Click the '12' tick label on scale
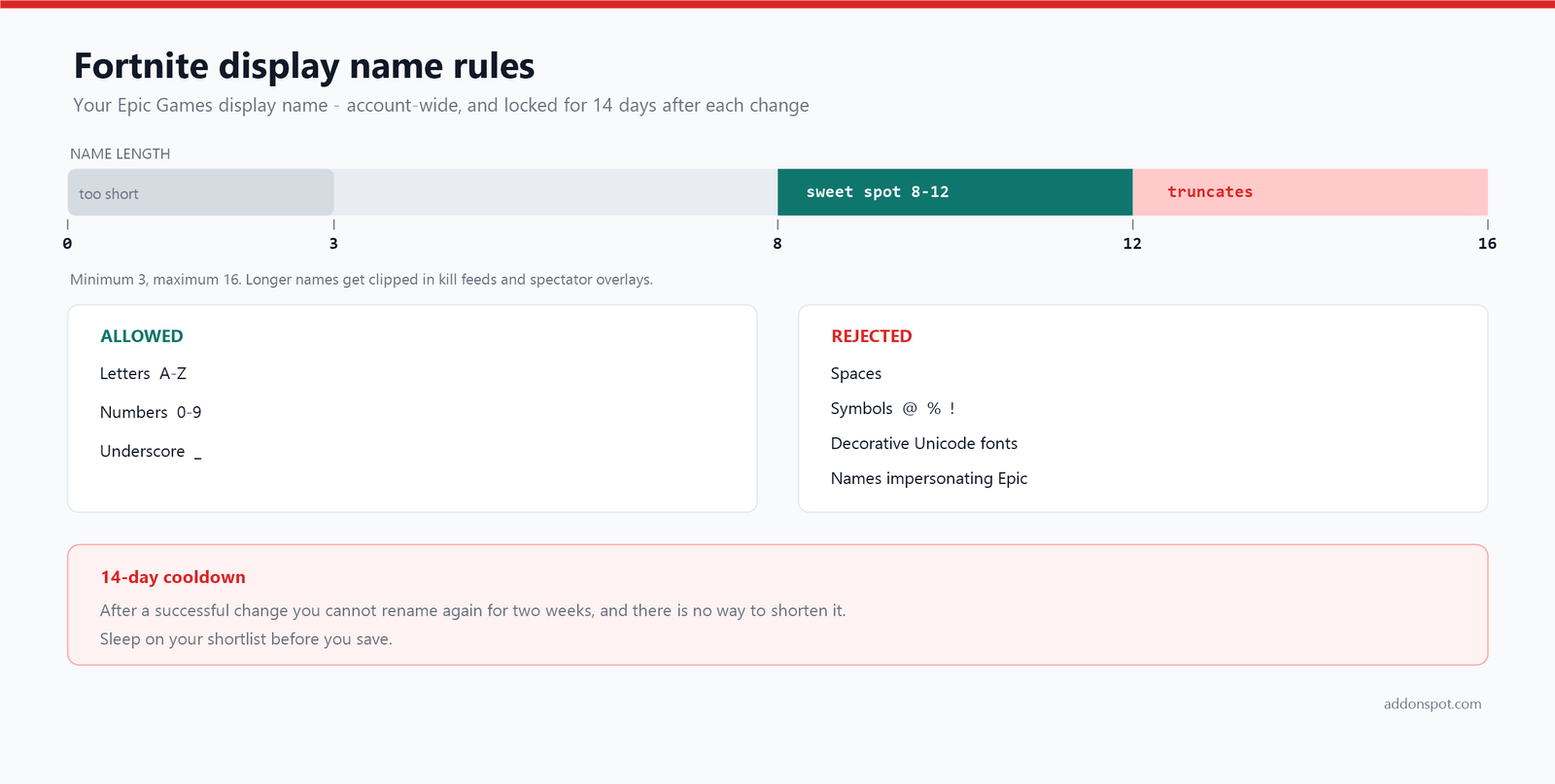The height and width of the screenshot is (784, 1555). (x=1132, y=244)
